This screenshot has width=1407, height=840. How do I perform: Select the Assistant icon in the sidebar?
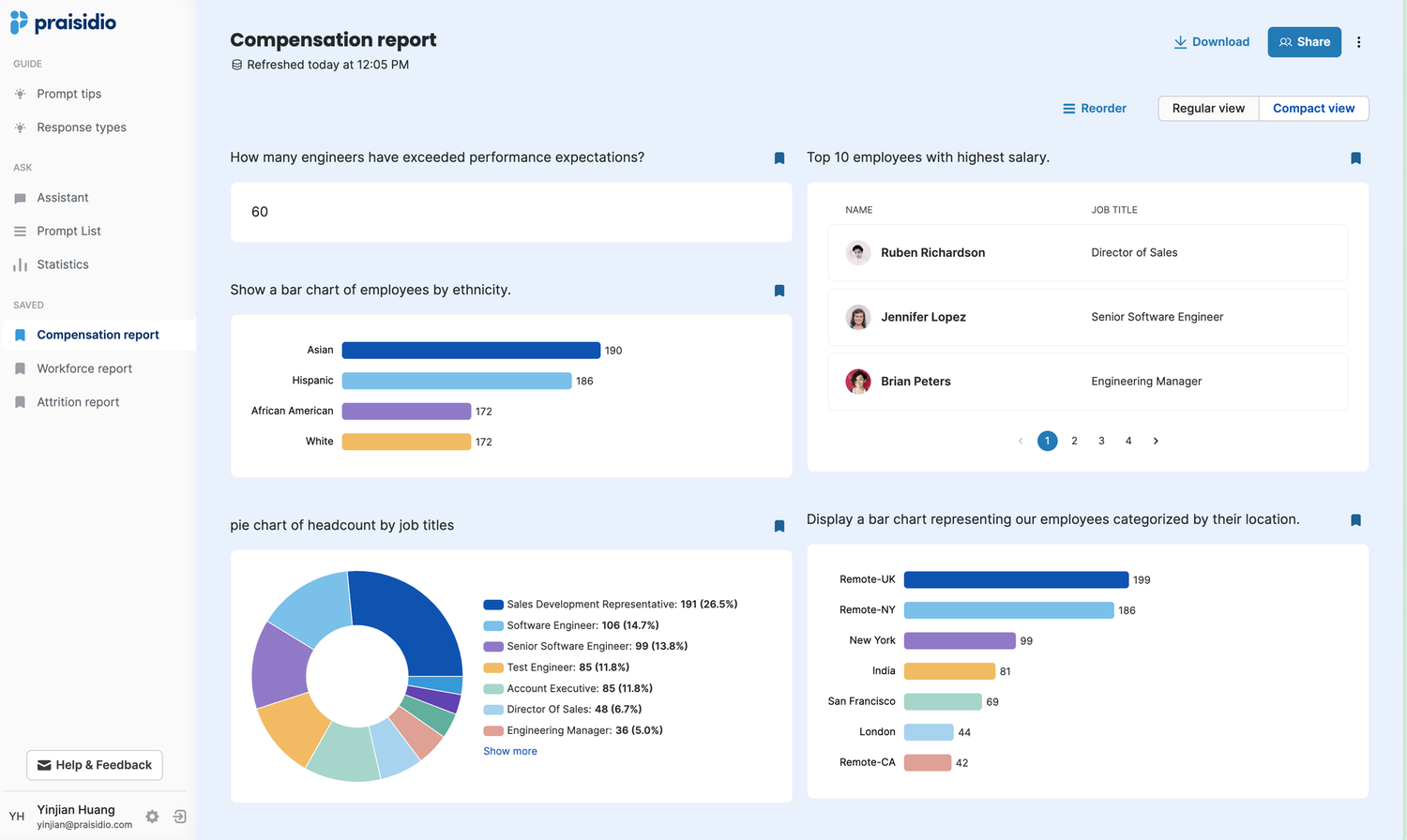point(18,197)
